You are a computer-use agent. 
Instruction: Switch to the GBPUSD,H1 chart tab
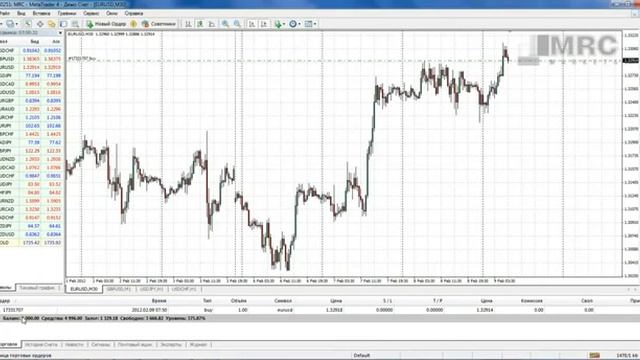(119, 289)
